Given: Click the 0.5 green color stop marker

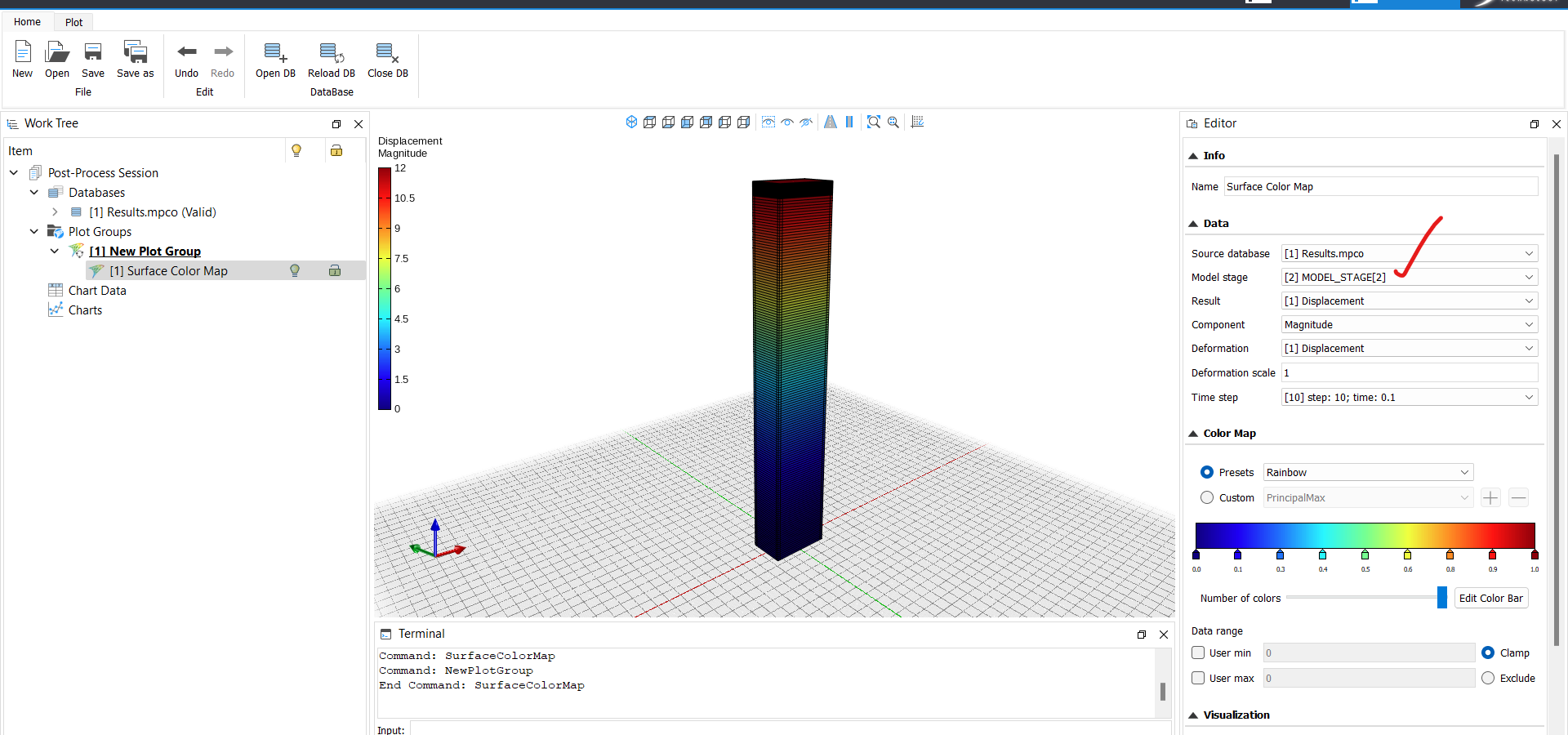Looking at the screenshot, I should coord(1365,555).
